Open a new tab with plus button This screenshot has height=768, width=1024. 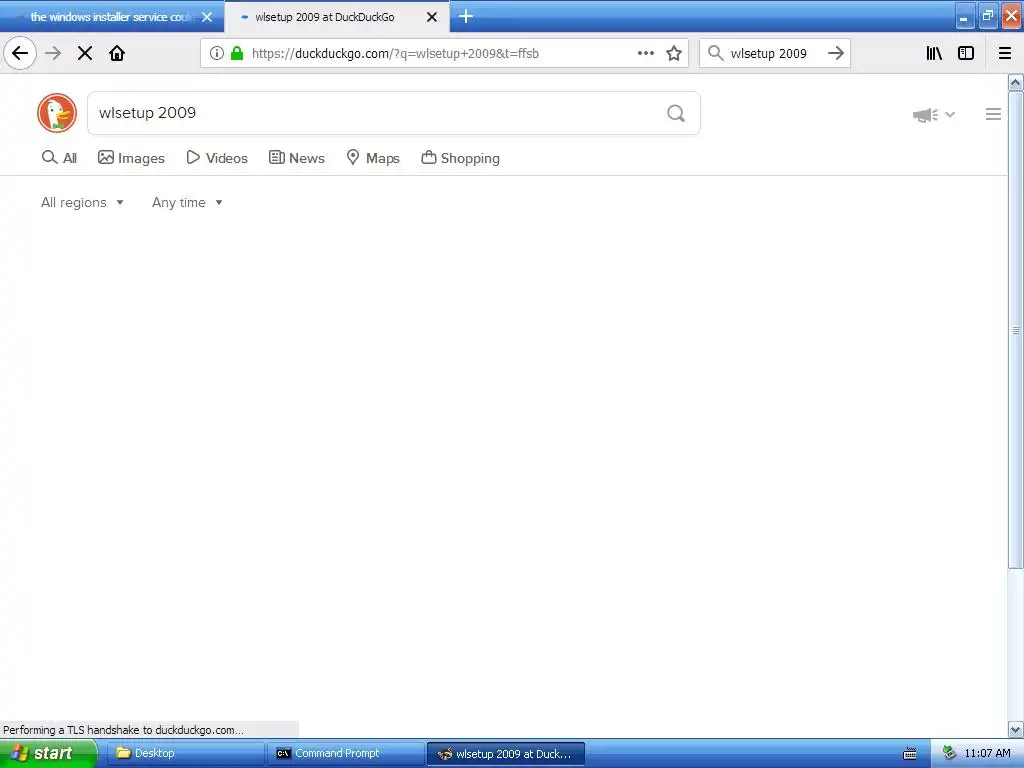(466, 16)
